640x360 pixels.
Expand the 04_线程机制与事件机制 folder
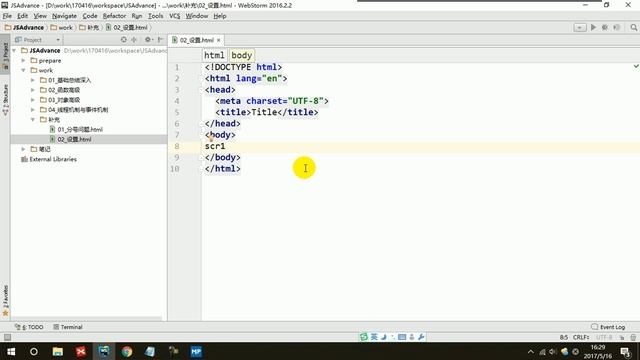coord(33,109)
